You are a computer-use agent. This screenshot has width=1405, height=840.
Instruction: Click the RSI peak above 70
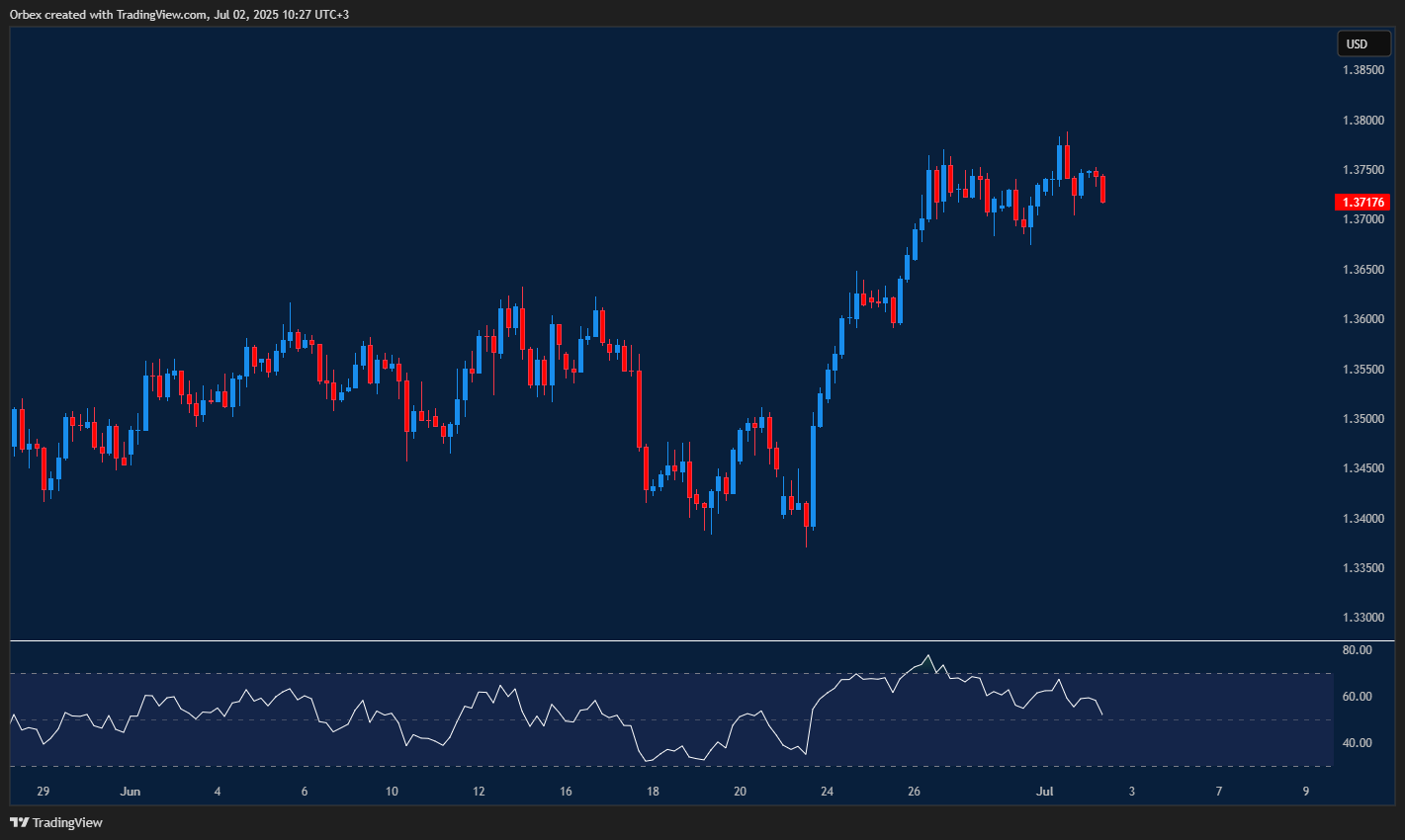pyautogui.click(x=927, y=656)
